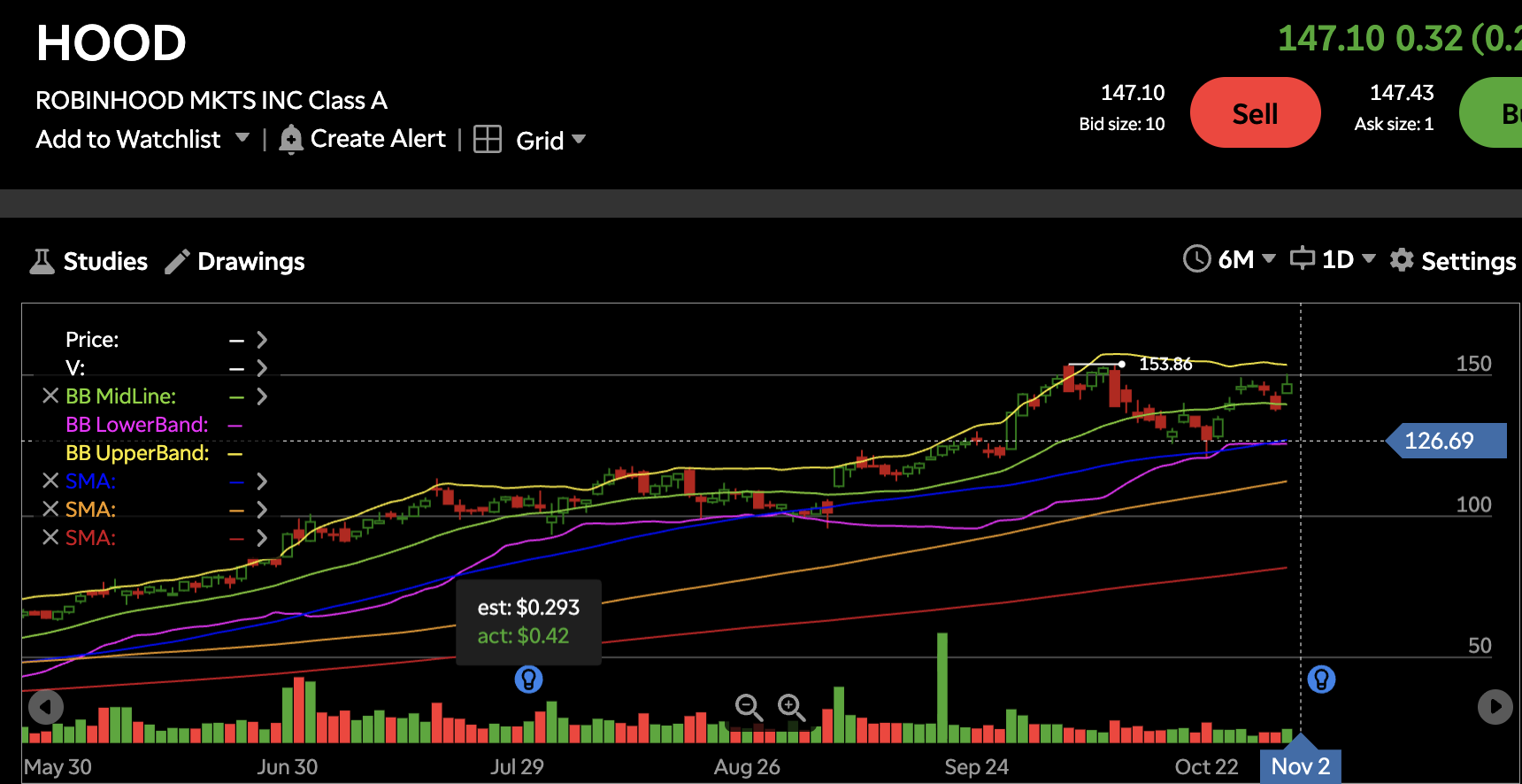Click the act: $0.42 earnings actual

(523, 636)
